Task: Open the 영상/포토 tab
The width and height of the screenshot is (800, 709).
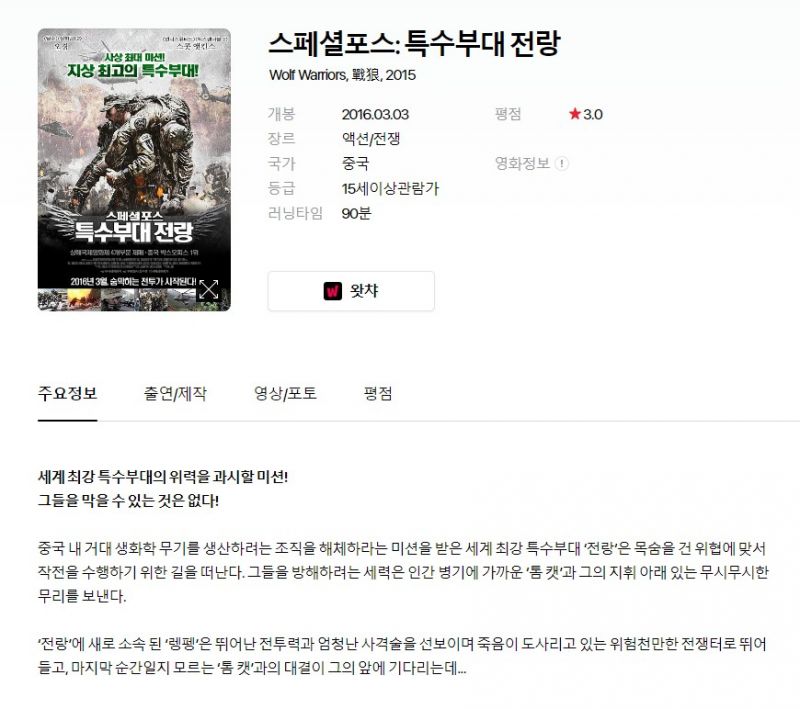Action: 285,393
